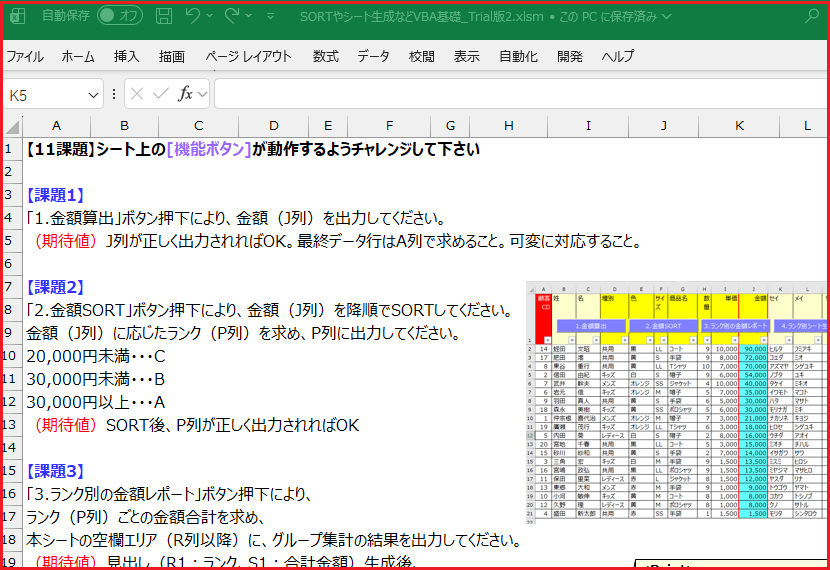Select column H header
This screenshot has width=830, height=570.
click(509, 126)
